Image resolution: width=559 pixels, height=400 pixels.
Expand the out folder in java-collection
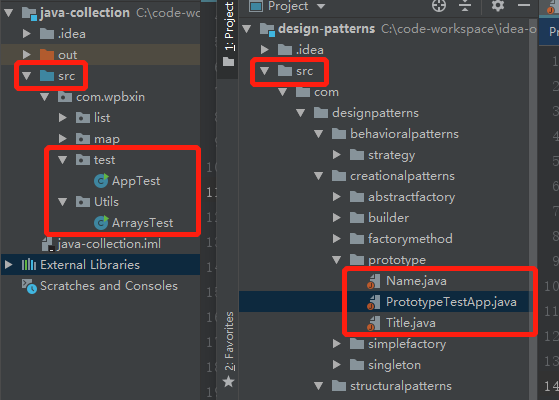27,55
